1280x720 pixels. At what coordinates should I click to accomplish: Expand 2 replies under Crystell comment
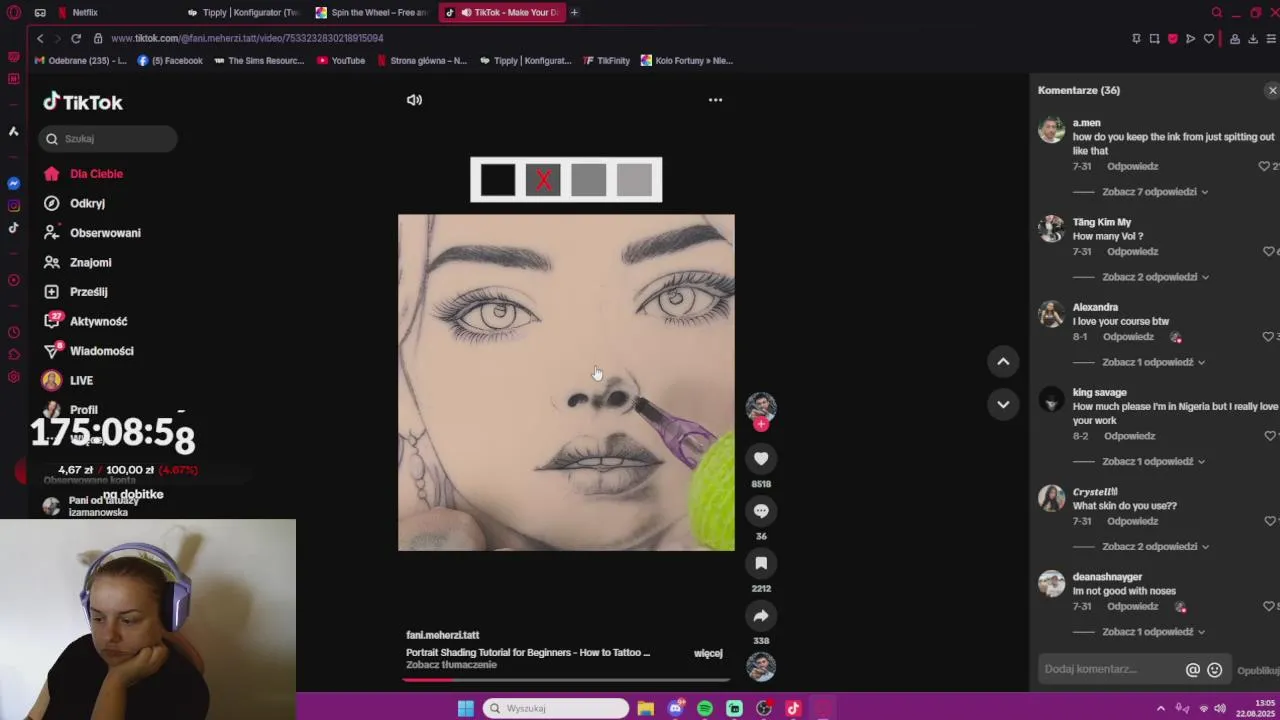(x=1155, y=547)
